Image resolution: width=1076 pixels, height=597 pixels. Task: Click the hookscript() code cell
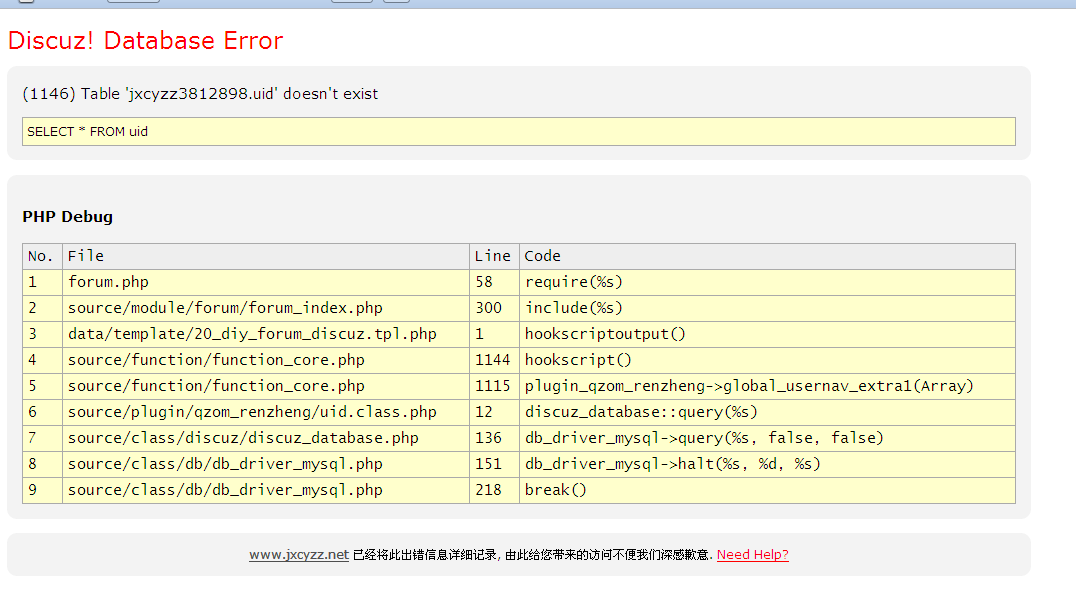coord(767,360)
